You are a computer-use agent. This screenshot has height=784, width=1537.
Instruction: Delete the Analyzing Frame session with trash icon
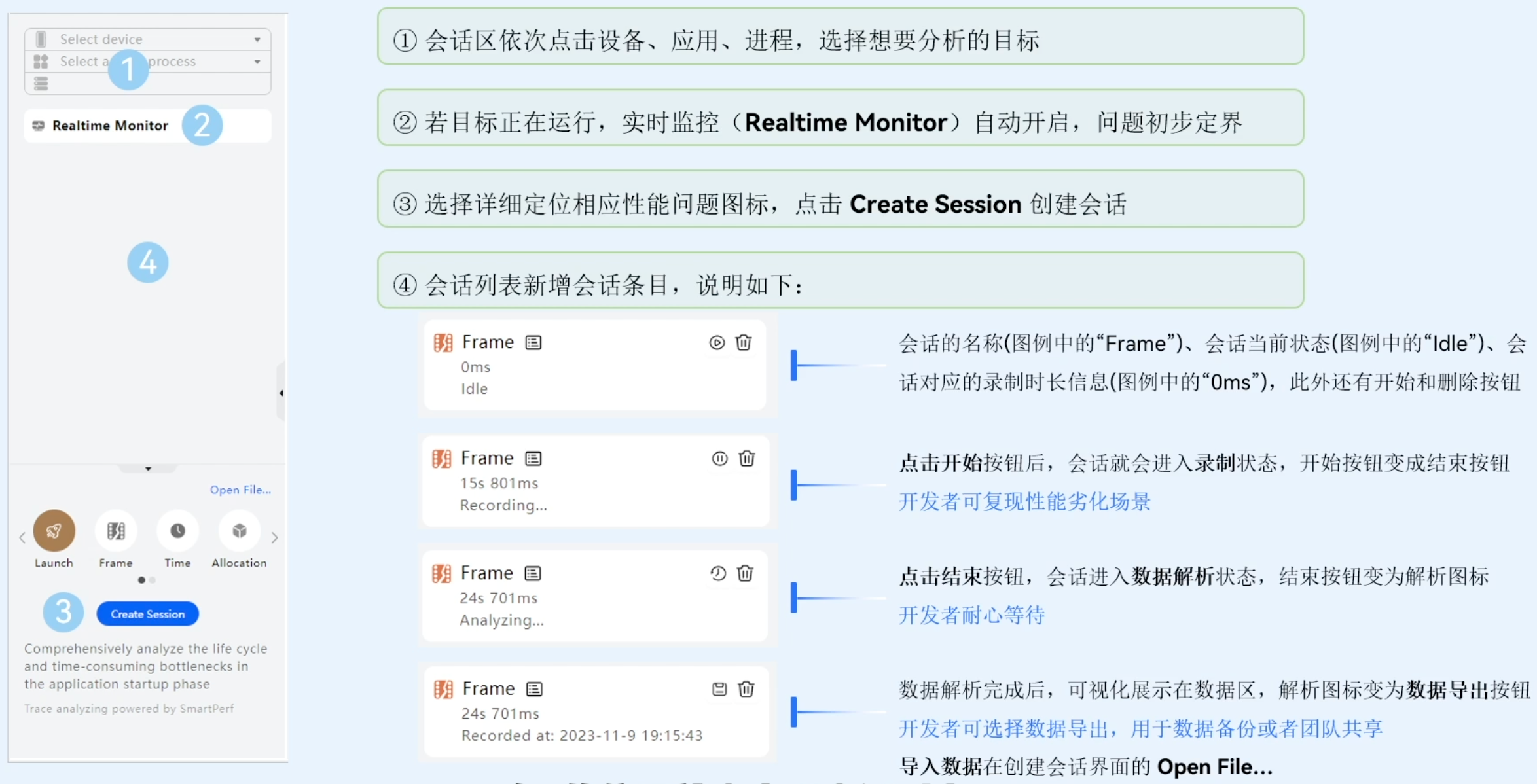coord(745,574)
